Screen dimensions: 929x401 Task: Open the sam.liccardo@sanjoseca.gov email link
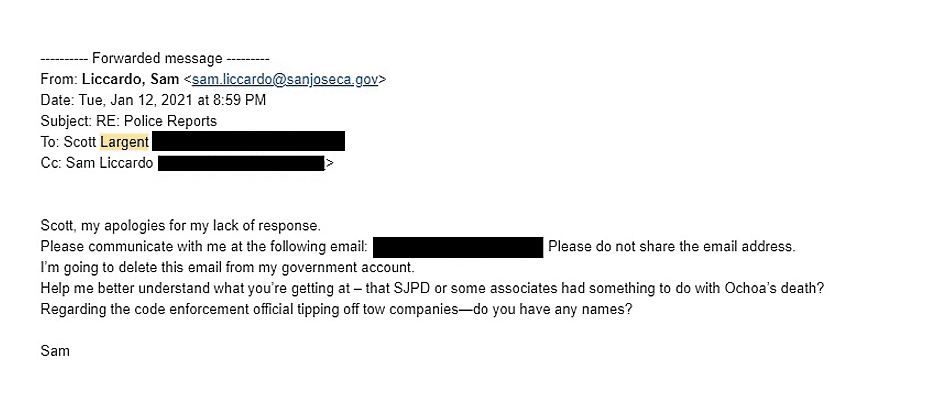285,79
